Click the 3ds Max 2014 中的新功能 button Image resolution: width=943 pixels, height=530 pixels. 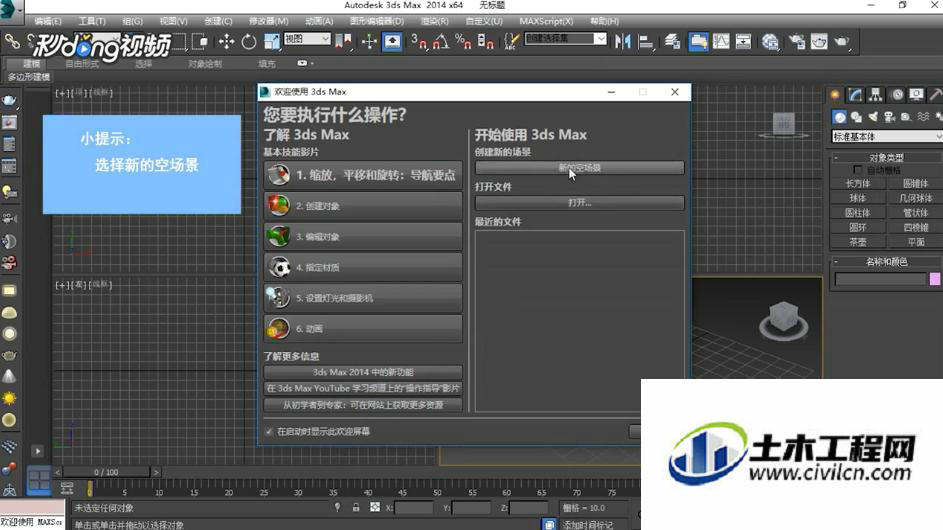[363, 372]
